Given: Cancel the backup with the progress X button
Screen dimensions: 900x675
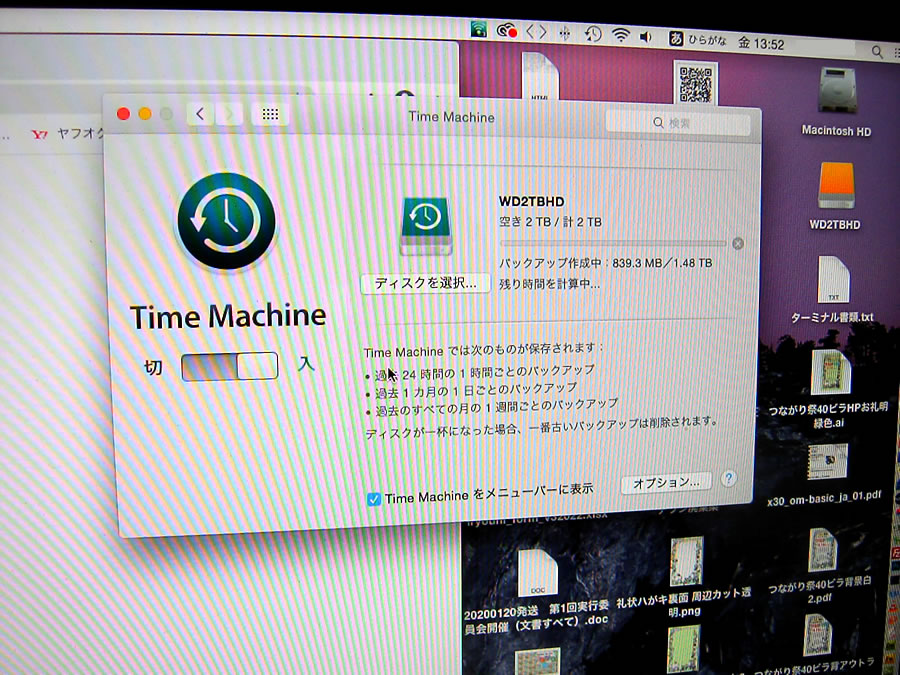Looking at the screenshot, I should tap(738, 243).
